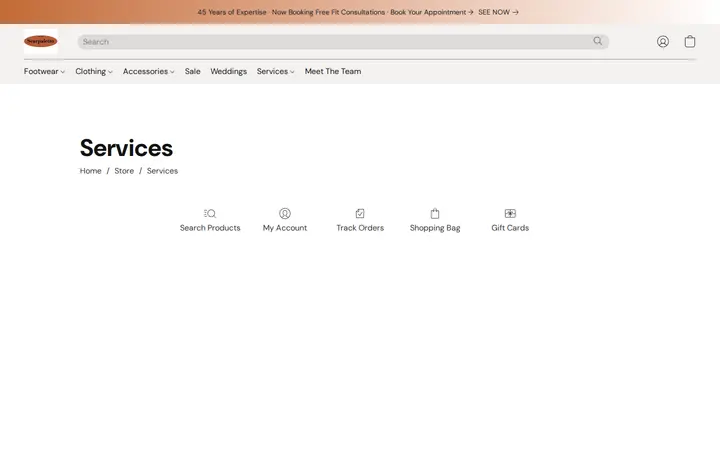
Task: Open the My Account link
Action: (x=285, y=228)
